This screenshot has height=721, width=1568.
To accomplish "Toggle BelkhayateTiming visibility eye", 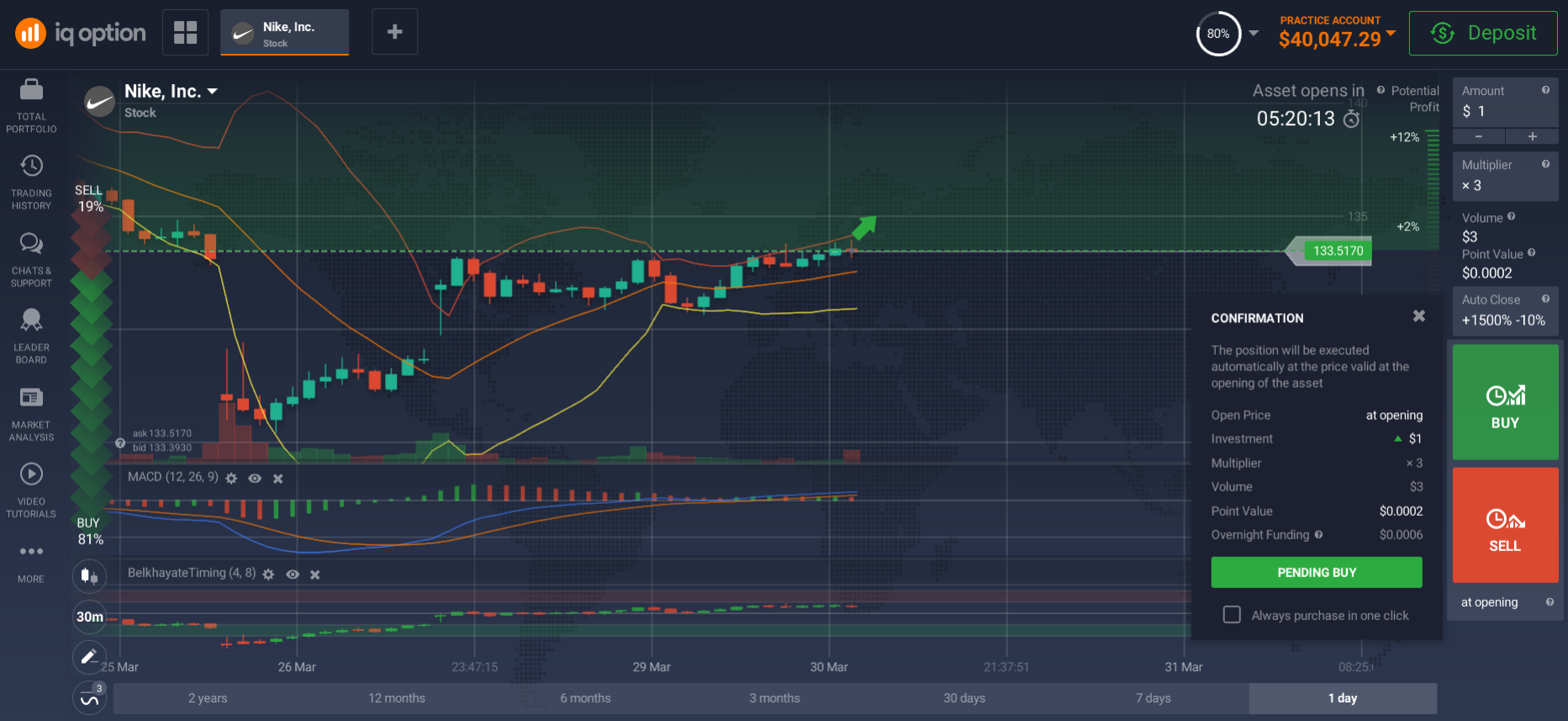I will [x=293, y=575].
